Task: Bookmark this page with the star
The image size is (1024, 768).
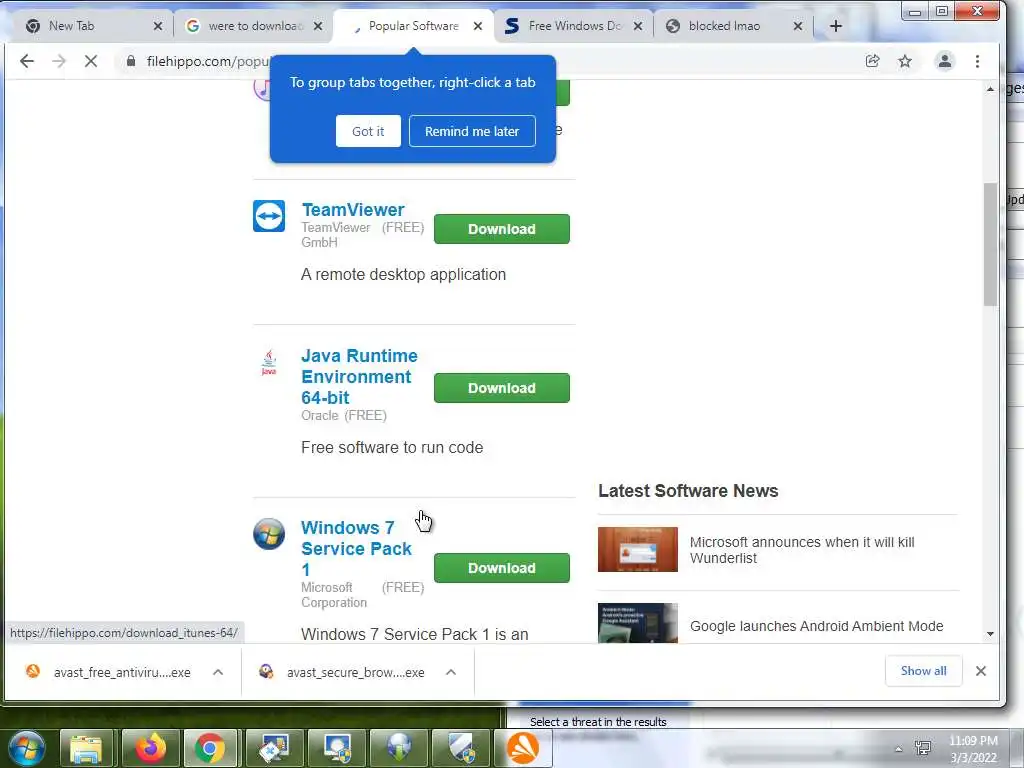Action: point(904,61)
